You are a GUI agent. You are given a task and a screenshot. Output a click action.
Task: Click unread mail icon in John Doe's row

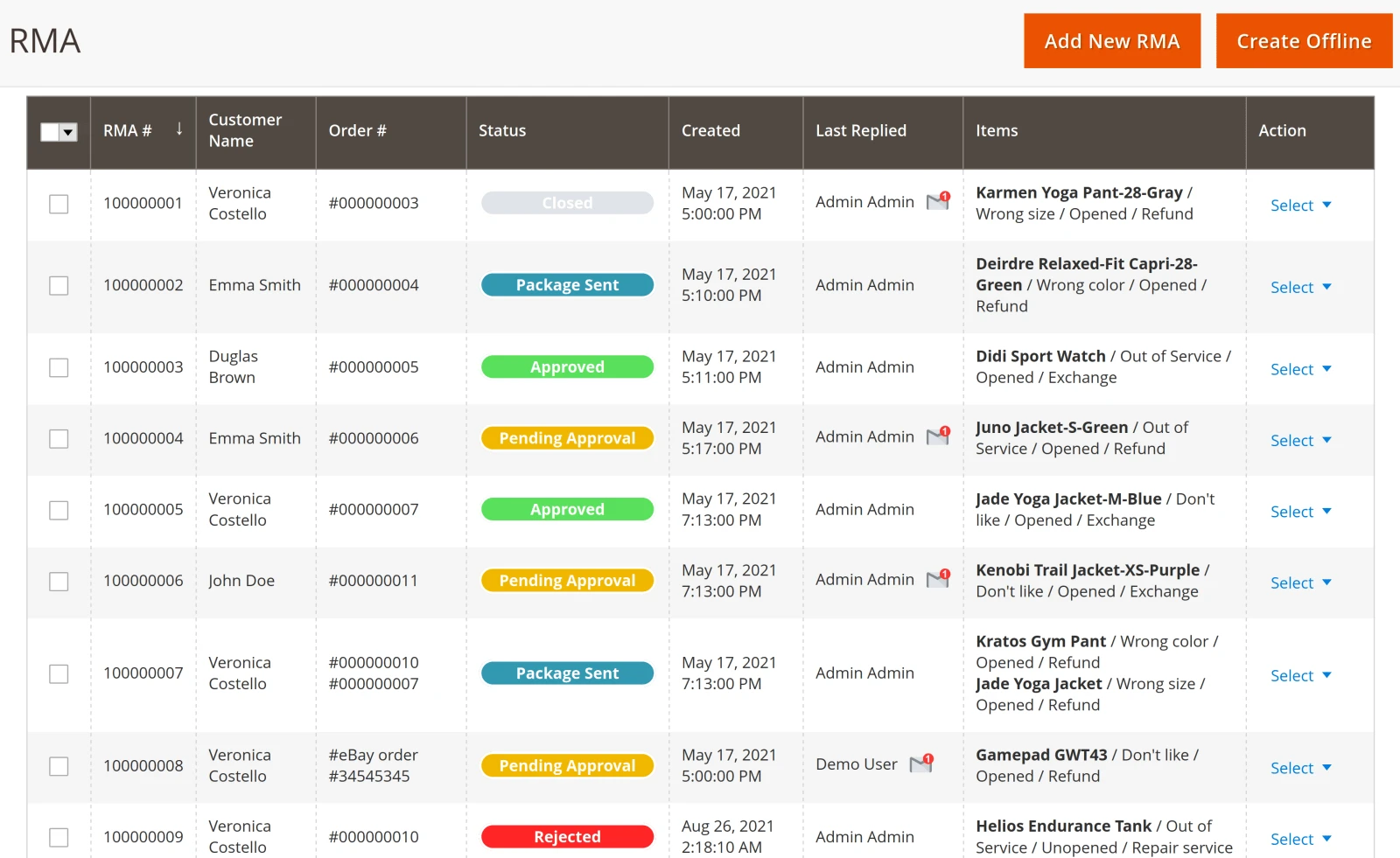[937, 579]
